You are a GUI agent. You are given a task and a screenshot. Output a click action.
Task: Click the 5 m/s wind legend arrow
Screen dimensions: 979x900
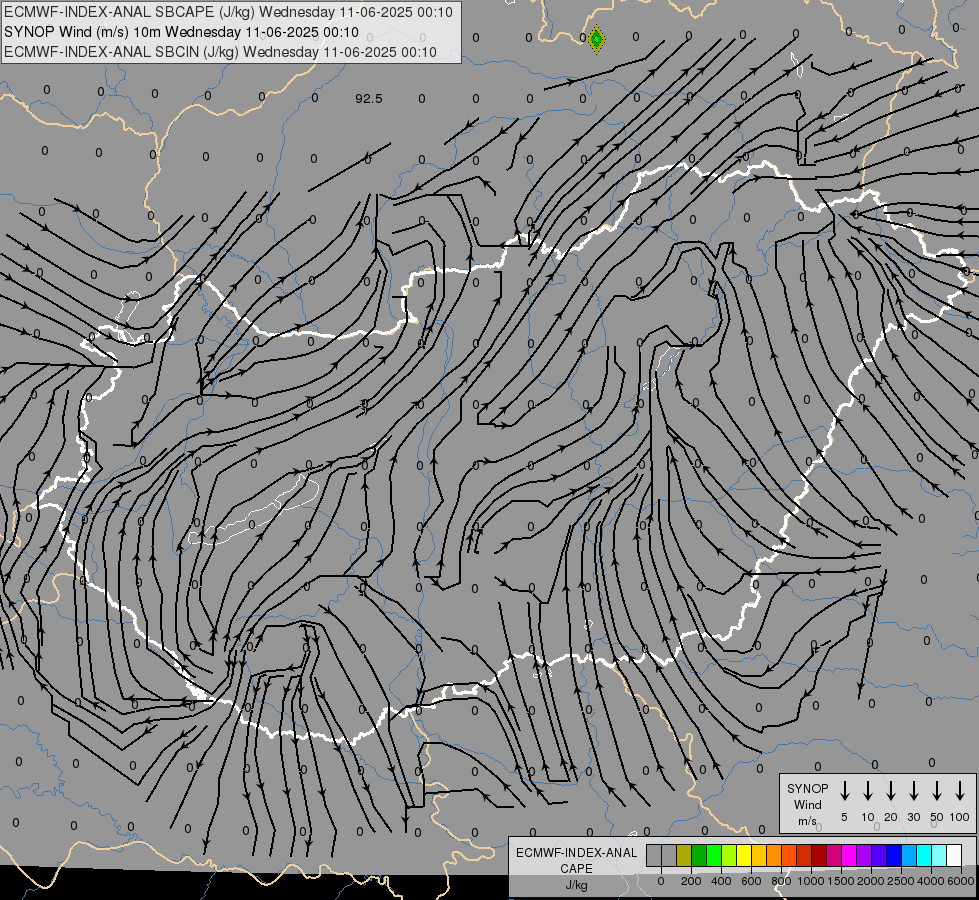point(844,790)
